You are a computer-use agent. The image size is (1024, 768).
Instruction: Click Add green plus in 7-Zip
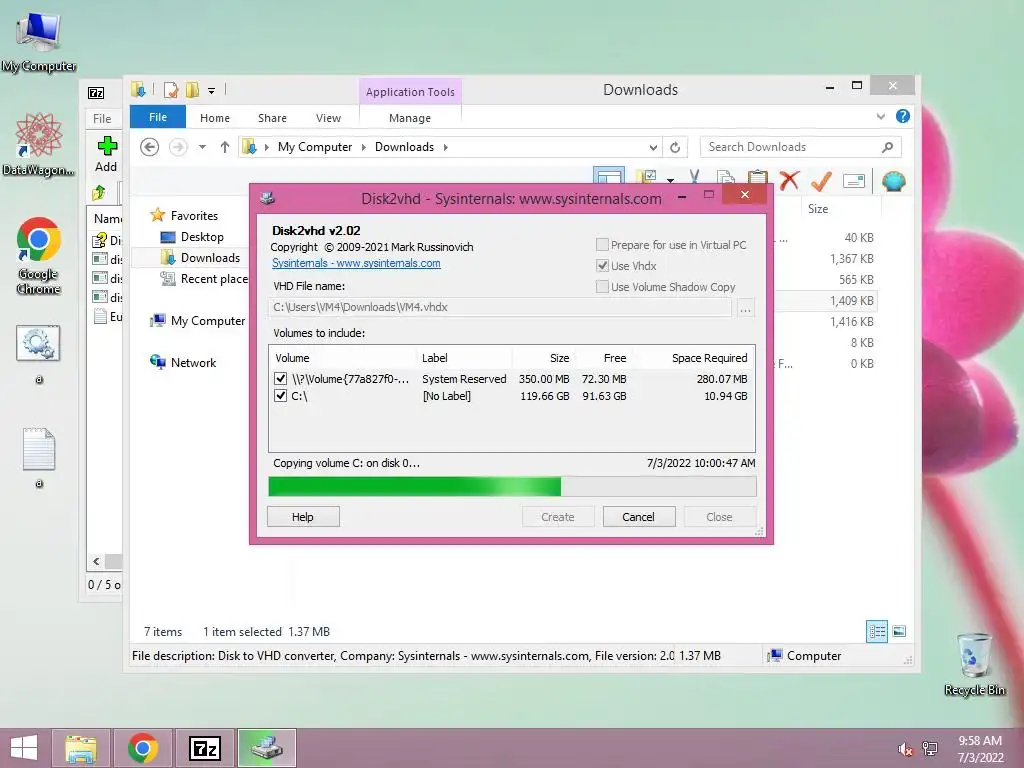point(106,154)
